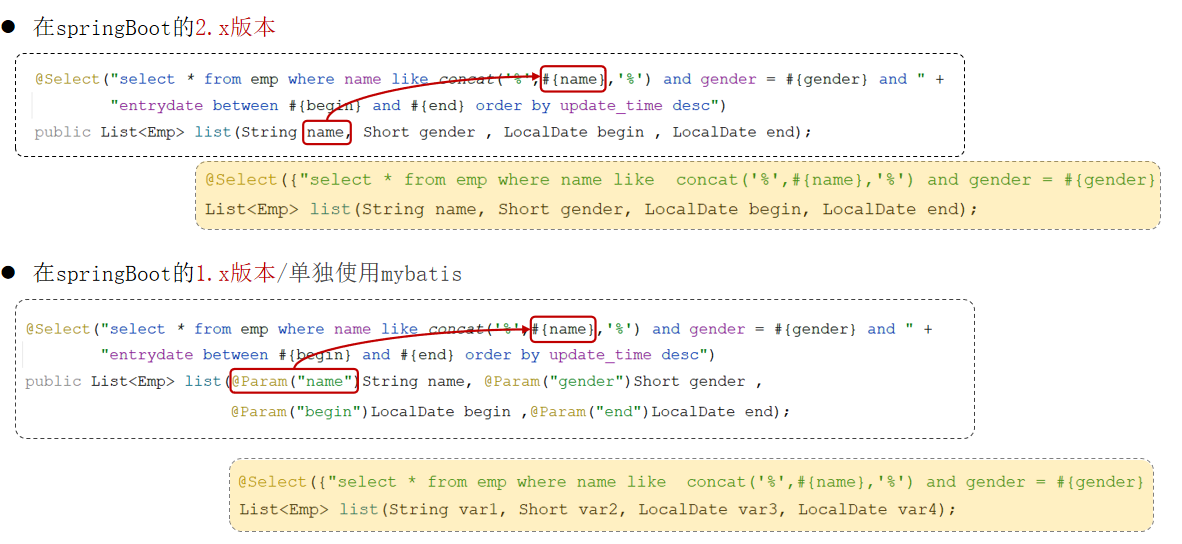Click "public" keyword in the 2.x code block
This screenshot has height=544, width=1182.
(x=63, y=133)
